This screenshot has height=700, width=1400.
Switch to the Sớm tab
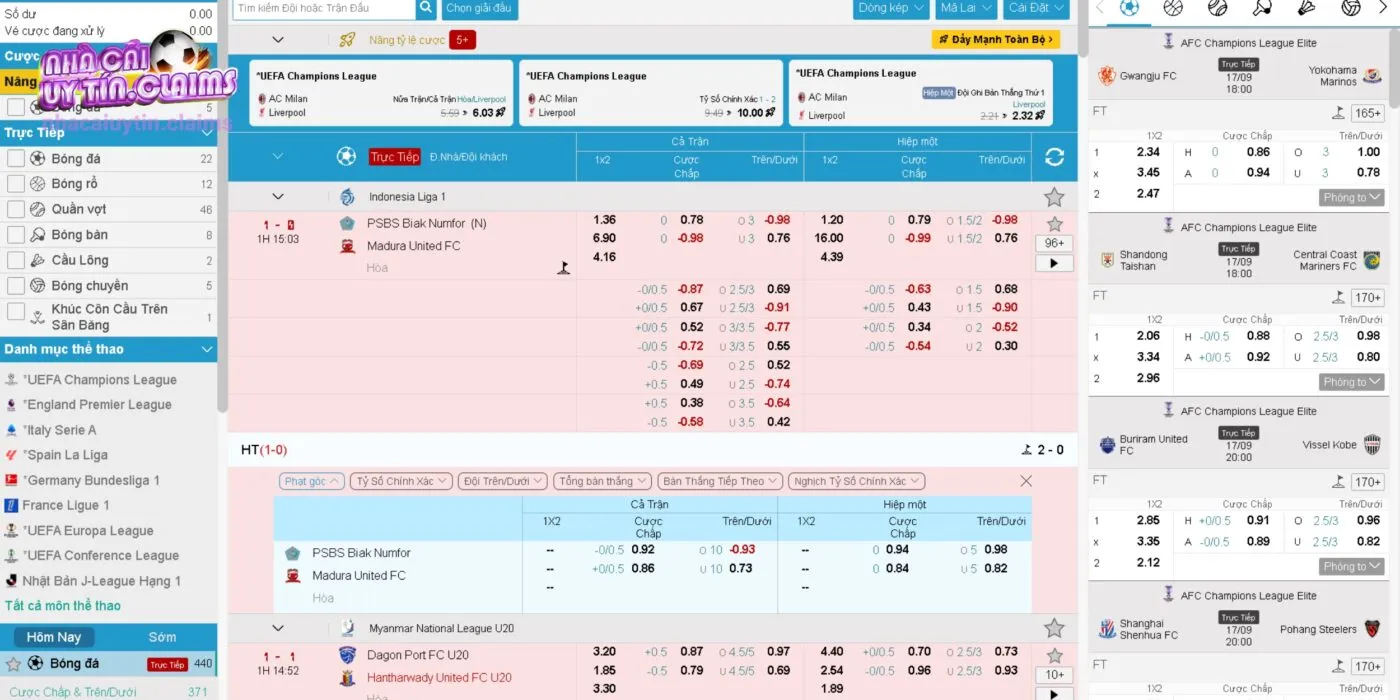click(162, 637)
